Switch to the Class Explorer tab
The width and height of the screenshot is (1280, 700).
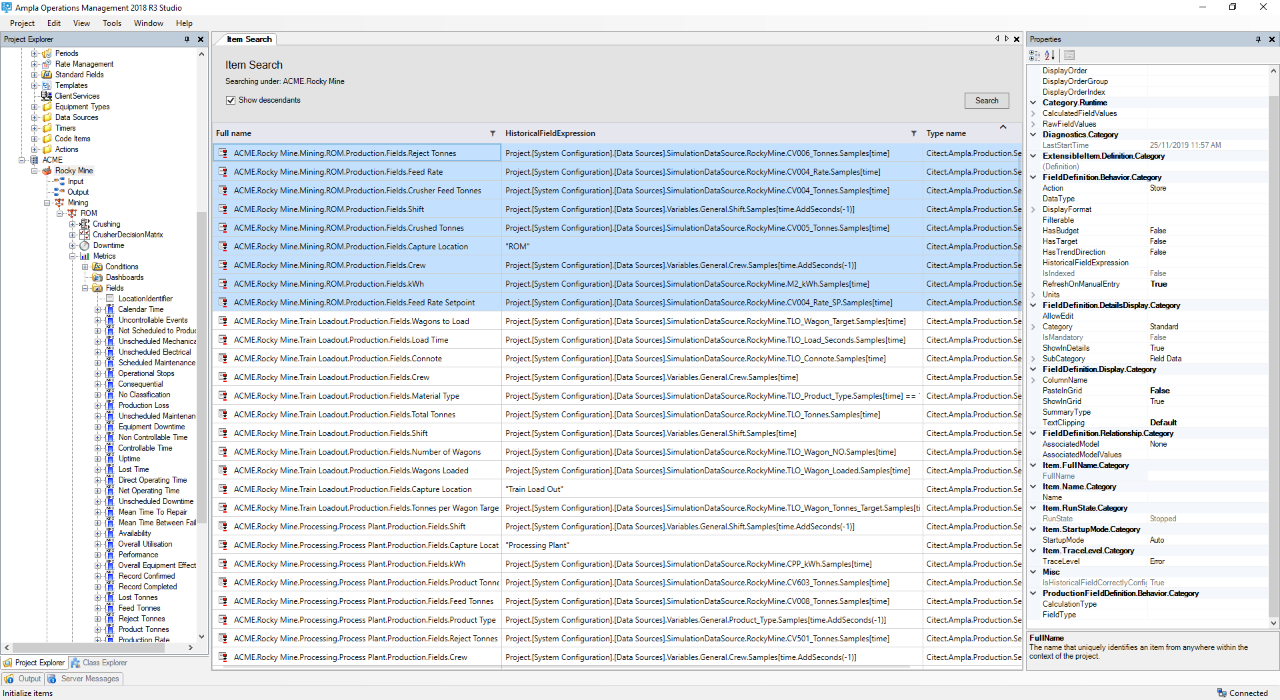click(x=98, y=662)
